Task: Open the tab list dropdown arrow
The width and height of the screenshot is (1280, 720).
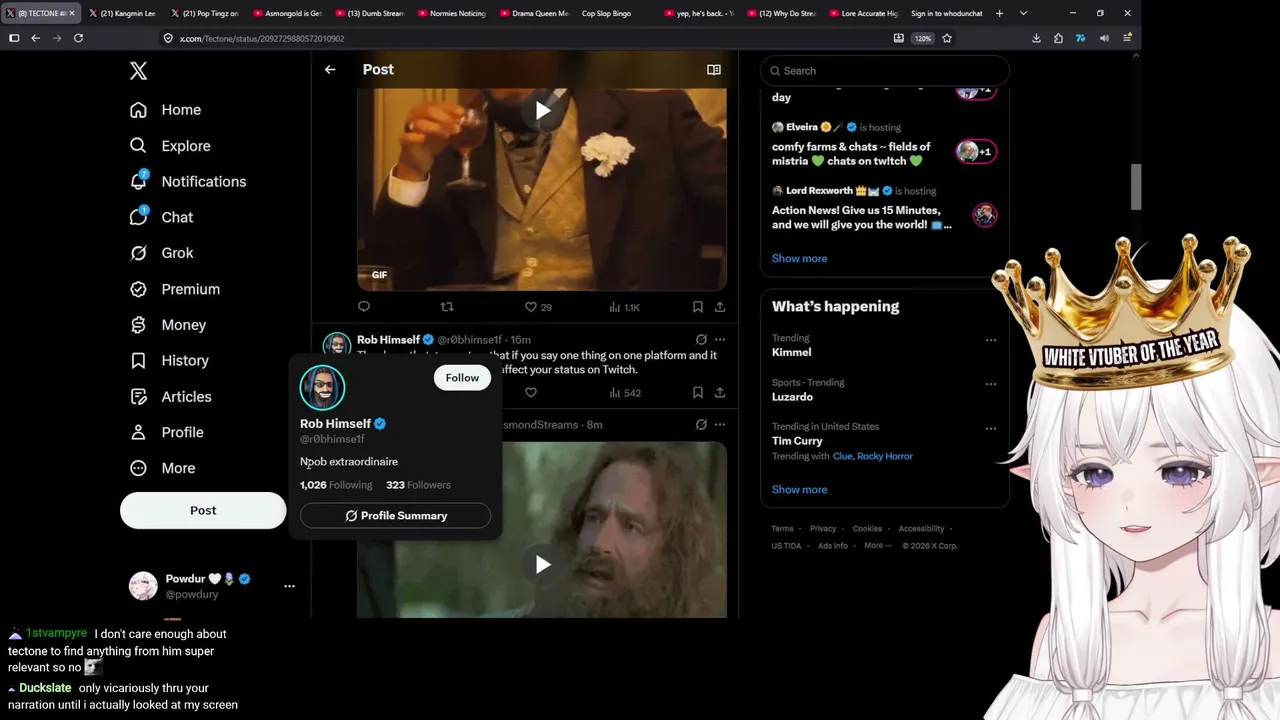Action: [x=1023, y=13]
